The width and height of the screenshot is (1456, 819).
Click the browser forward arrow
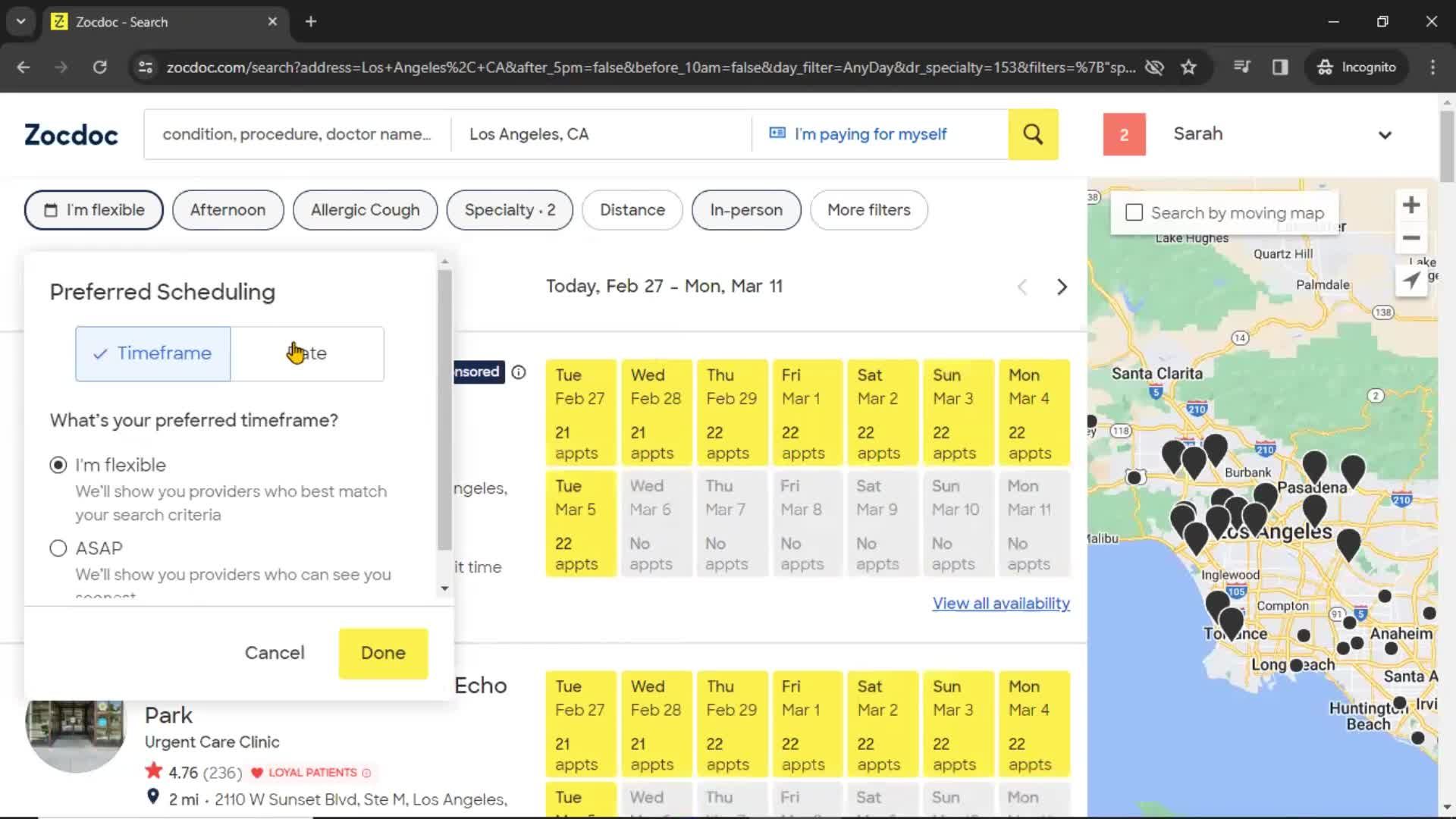[x=61, y=67]
